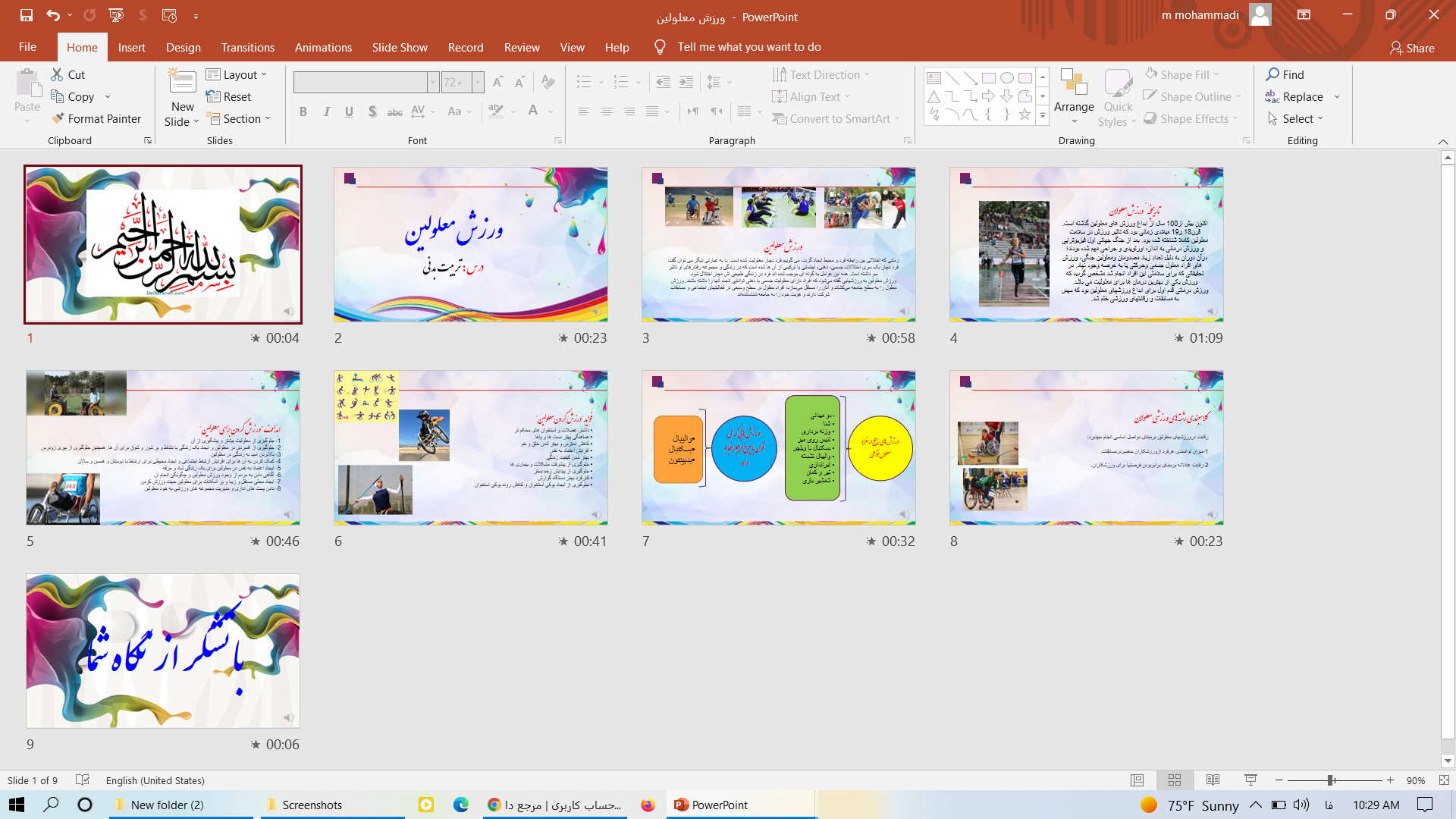Click the Save icon in quick access toolbar
The width and height of the screenshot is (1456, 819).
tap(27, 15)
